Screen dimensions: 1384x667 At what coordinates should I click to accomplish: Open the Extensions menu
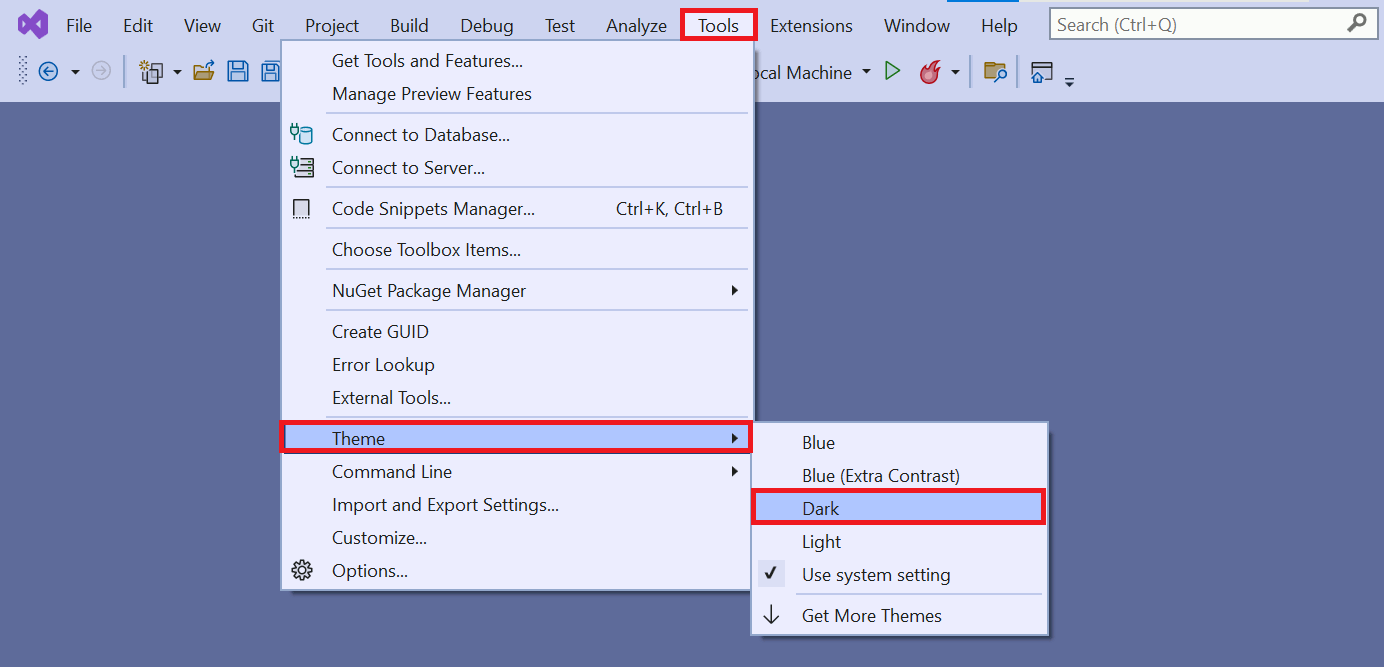click(811, 25)
